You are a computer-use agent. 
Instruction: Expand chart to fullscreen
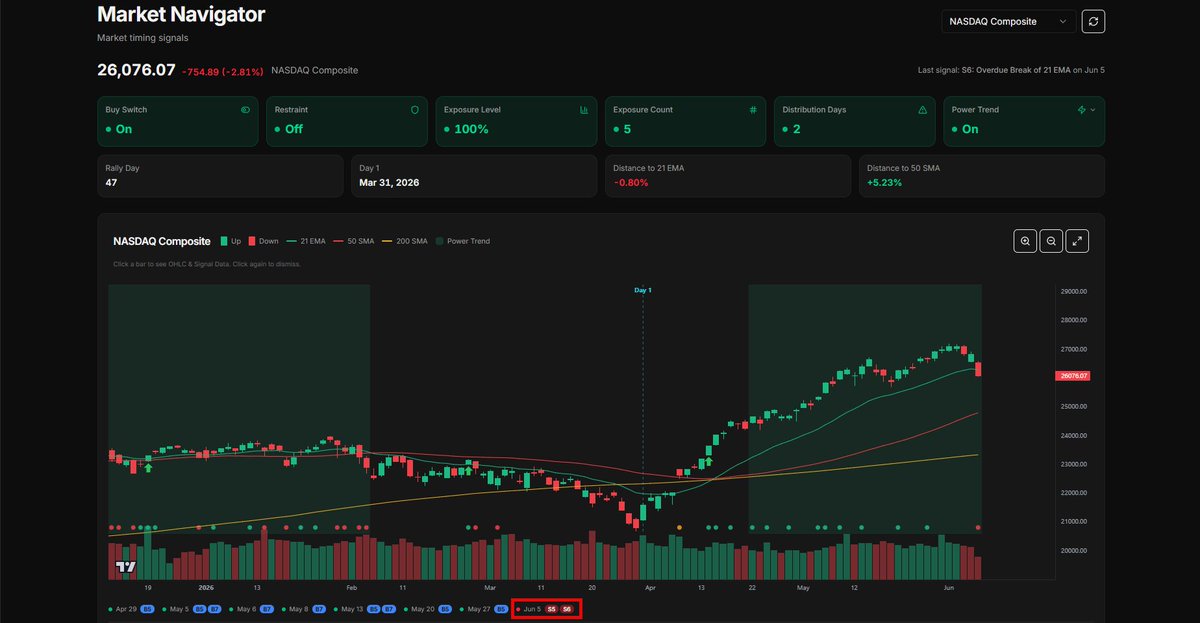1078,240
